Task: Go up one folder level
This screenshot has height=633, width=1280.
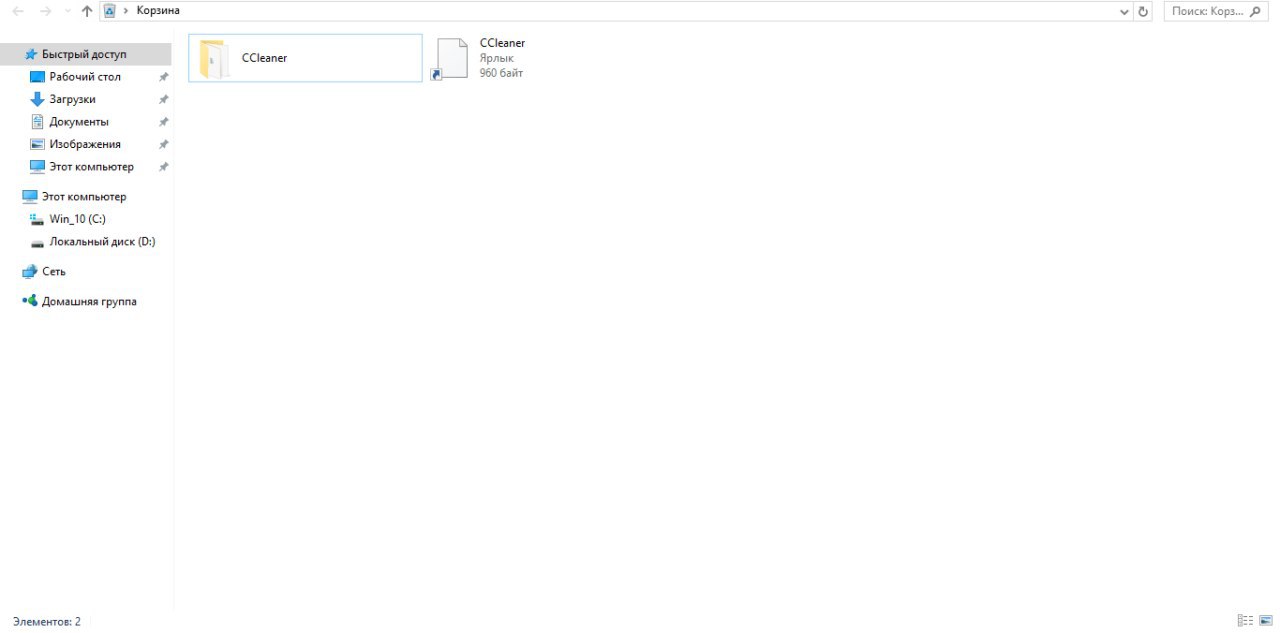Action: point(87,11)
